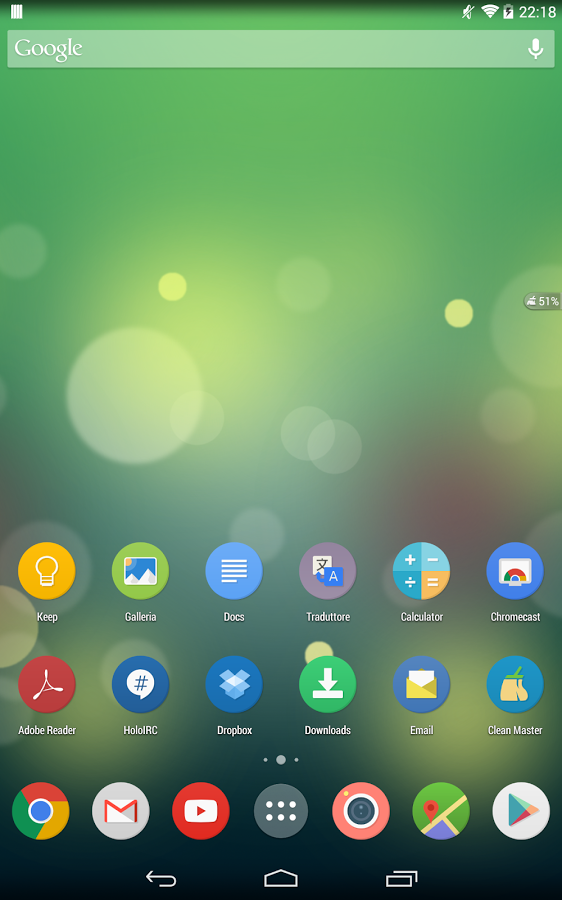Click the Google search bar
The height and width of the screenshot is (900, 562).
coord(281,49)
